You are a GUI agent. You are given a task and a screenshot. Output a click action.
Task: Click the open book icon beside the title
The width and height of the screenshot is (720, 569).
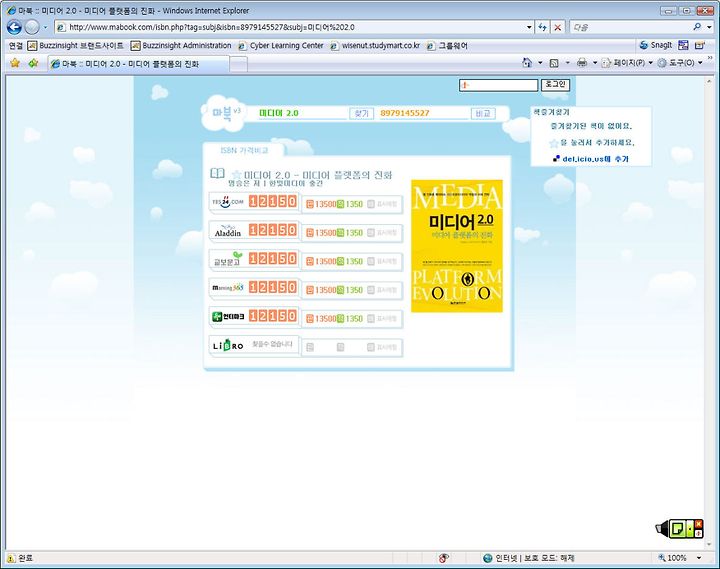[x=217, y=173]
